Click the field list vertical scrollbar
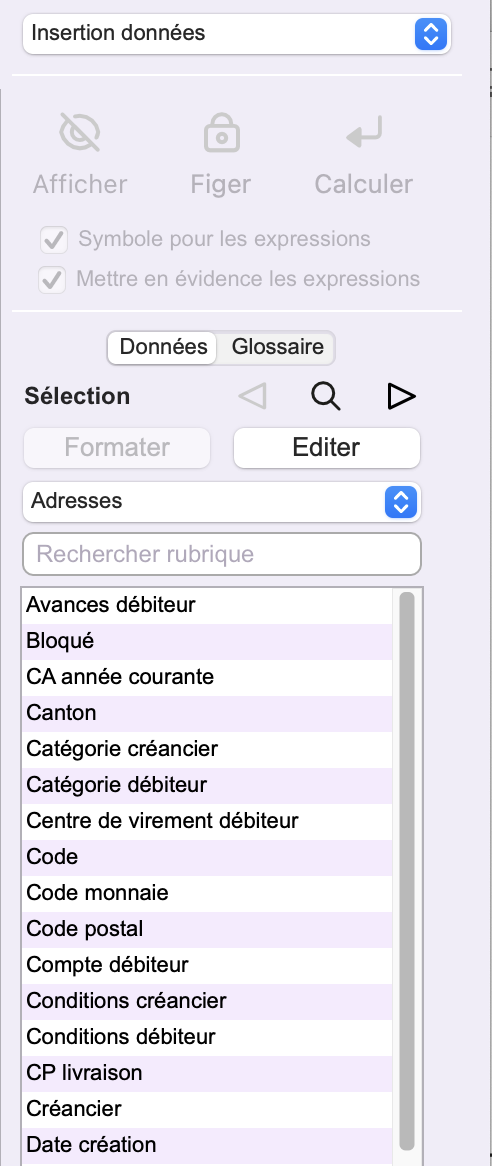Screen dimensions: 492x1166 pos(407,870)
